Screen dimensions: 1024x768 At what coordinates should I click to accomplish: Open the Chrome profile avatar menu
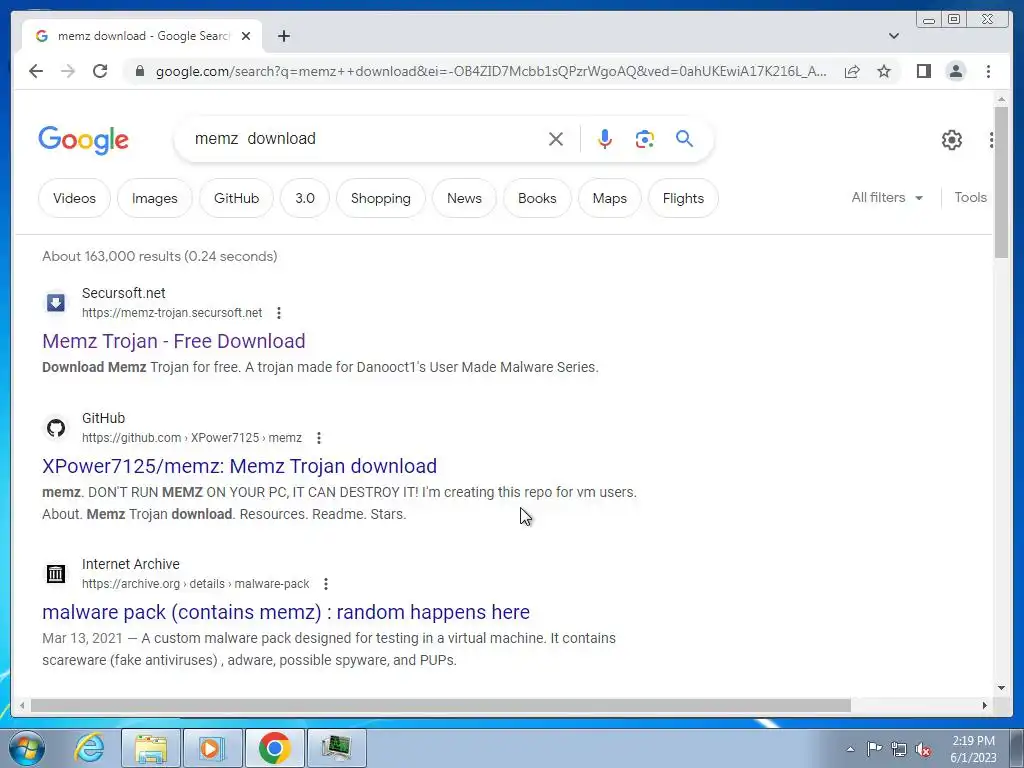956,71
